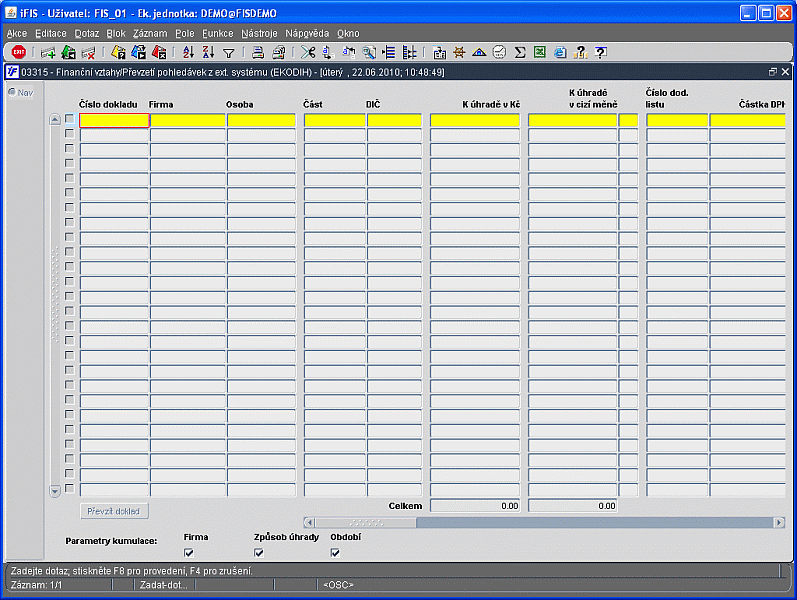Click the column layout icon
797x600 pixels.
click(x=409, y=52)
